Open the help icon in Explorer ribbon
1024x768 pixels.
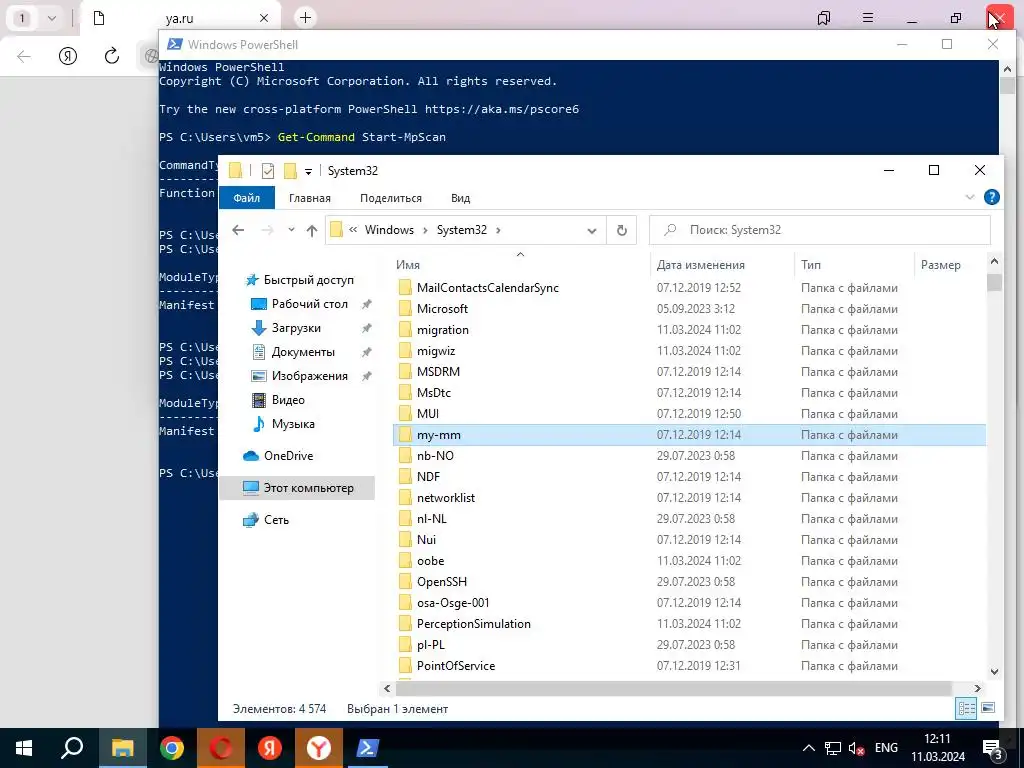tap(991, 197)
